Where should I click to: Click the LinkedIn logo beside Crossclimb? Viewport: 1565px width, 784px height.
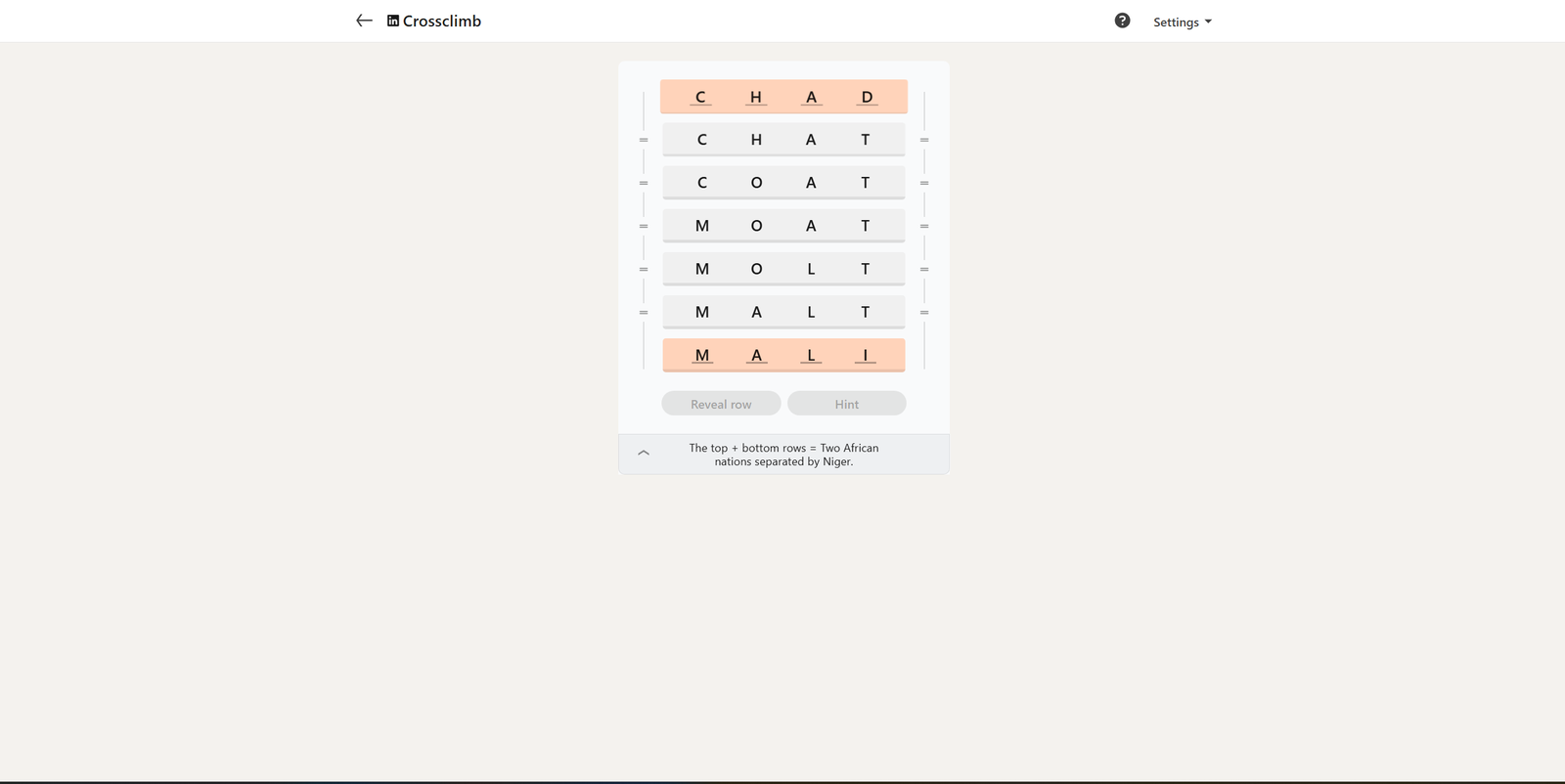[393, 21]
